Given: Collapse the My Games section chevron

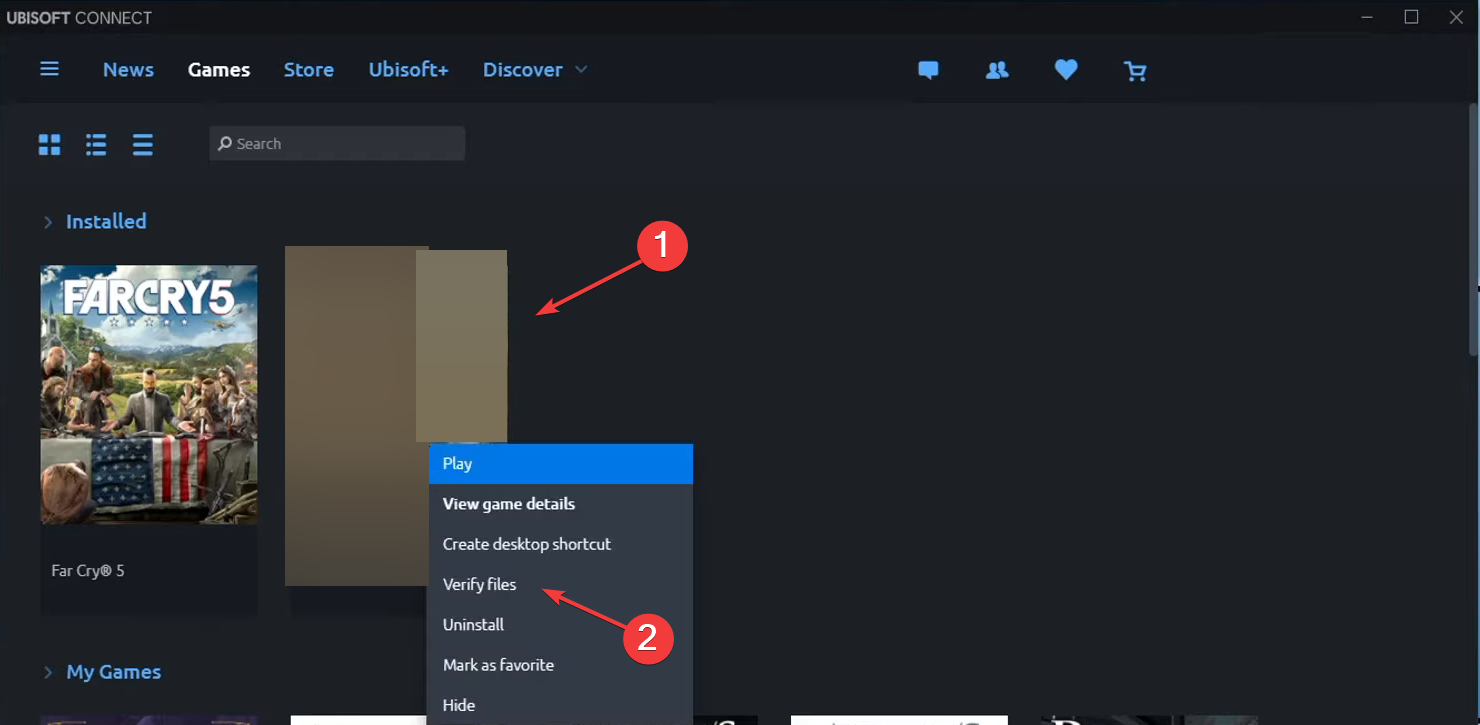Looking at the screenshot, I should [47, 672].
